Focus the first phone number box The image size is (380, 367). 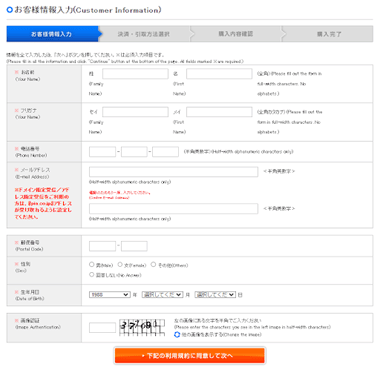tap(102, 152)
